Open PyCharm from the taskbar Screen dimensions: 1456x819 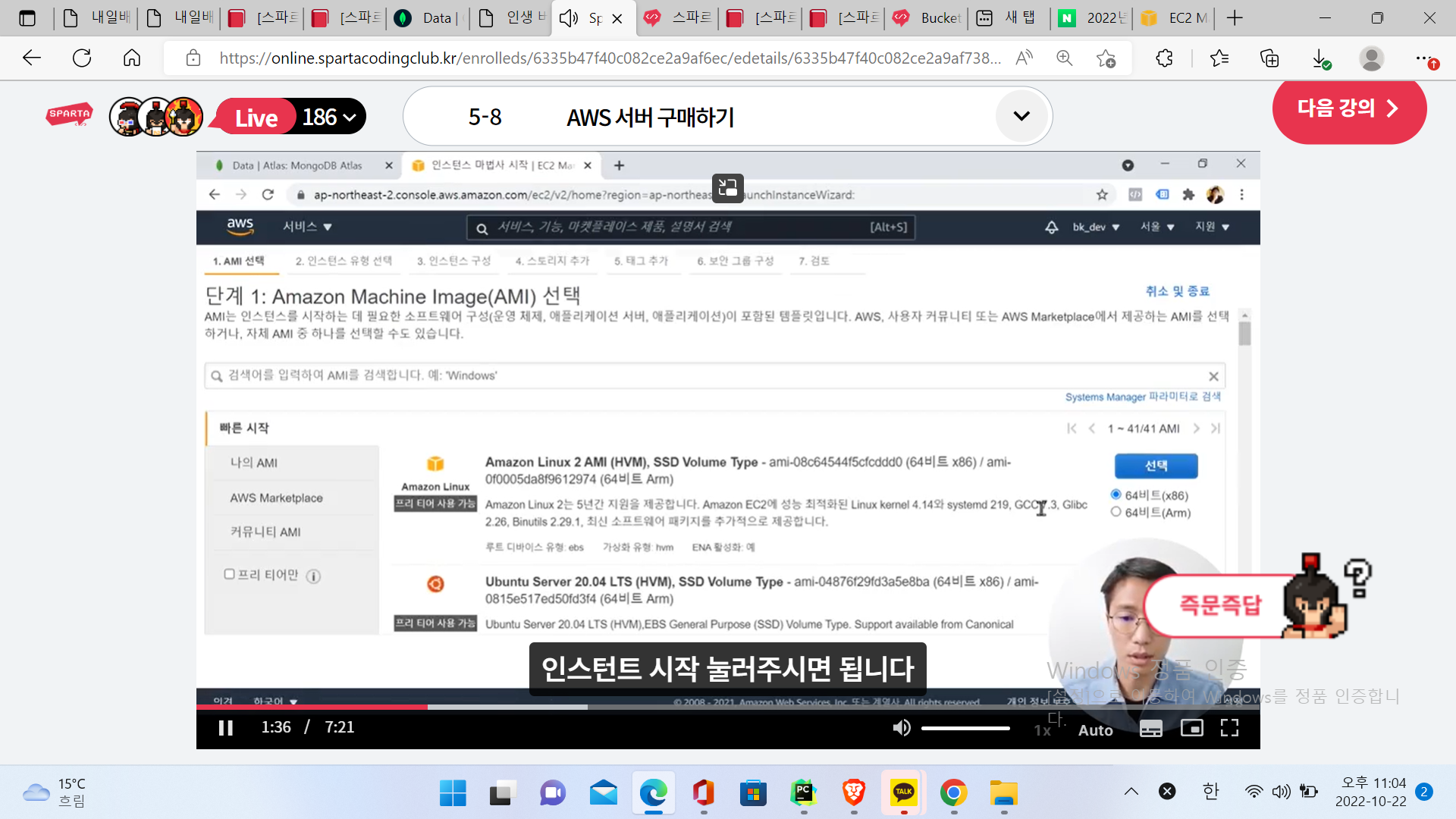(803, 793)
